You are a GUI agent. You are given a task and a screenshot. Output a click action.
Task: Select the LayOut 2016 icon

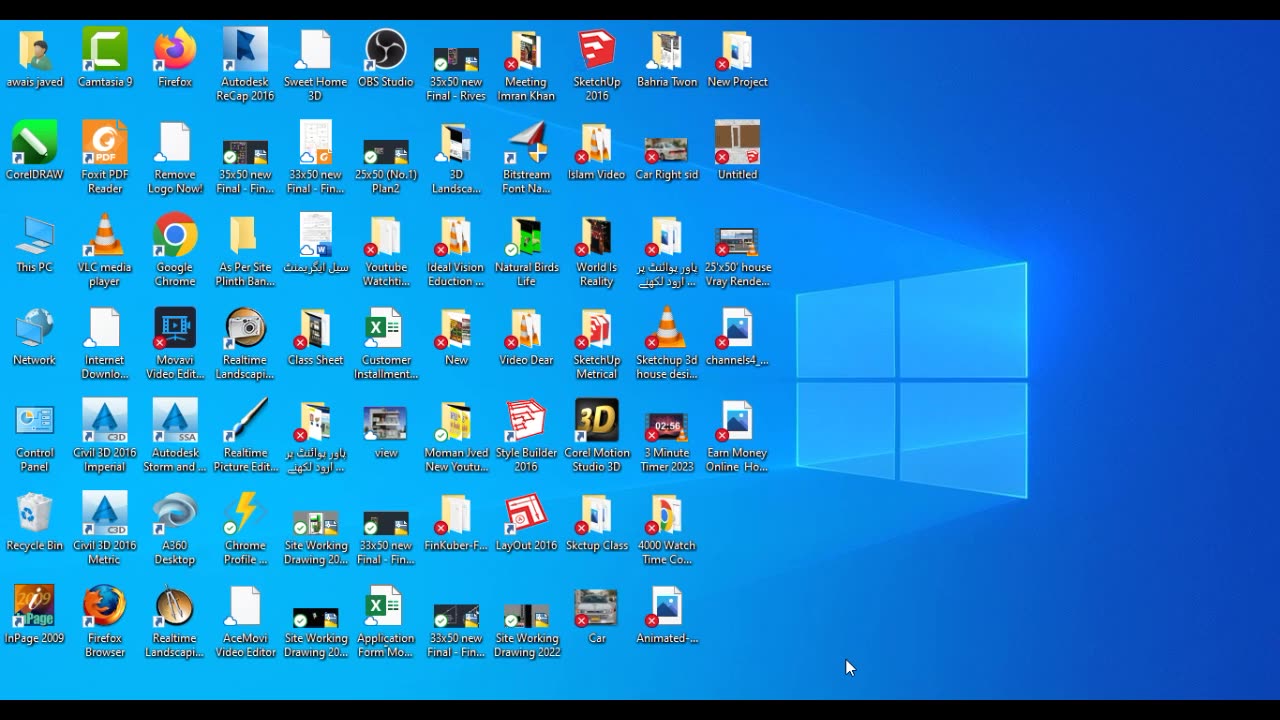526,514
